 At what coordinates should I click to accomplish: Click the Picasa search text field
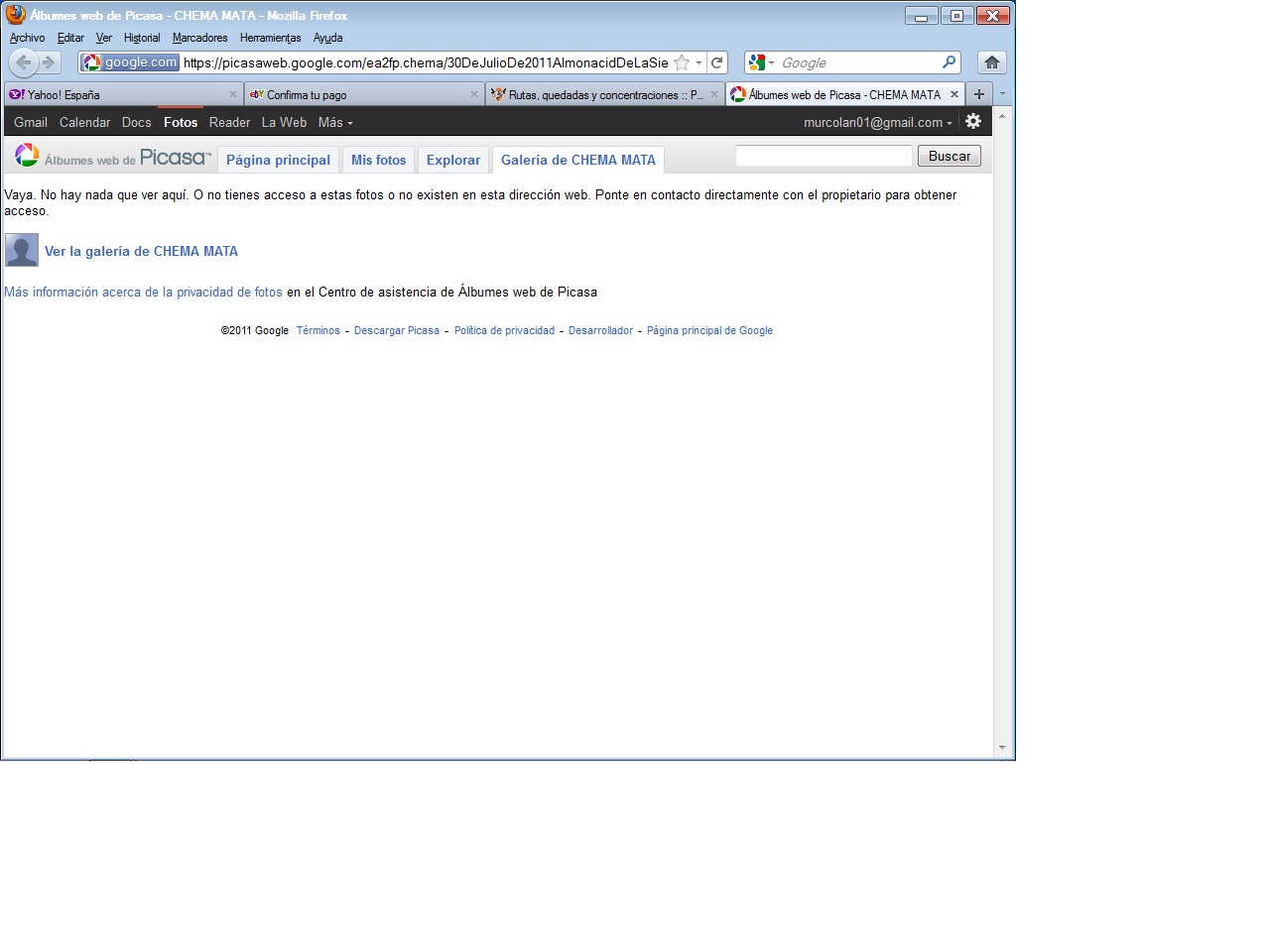tap(823, 156)
